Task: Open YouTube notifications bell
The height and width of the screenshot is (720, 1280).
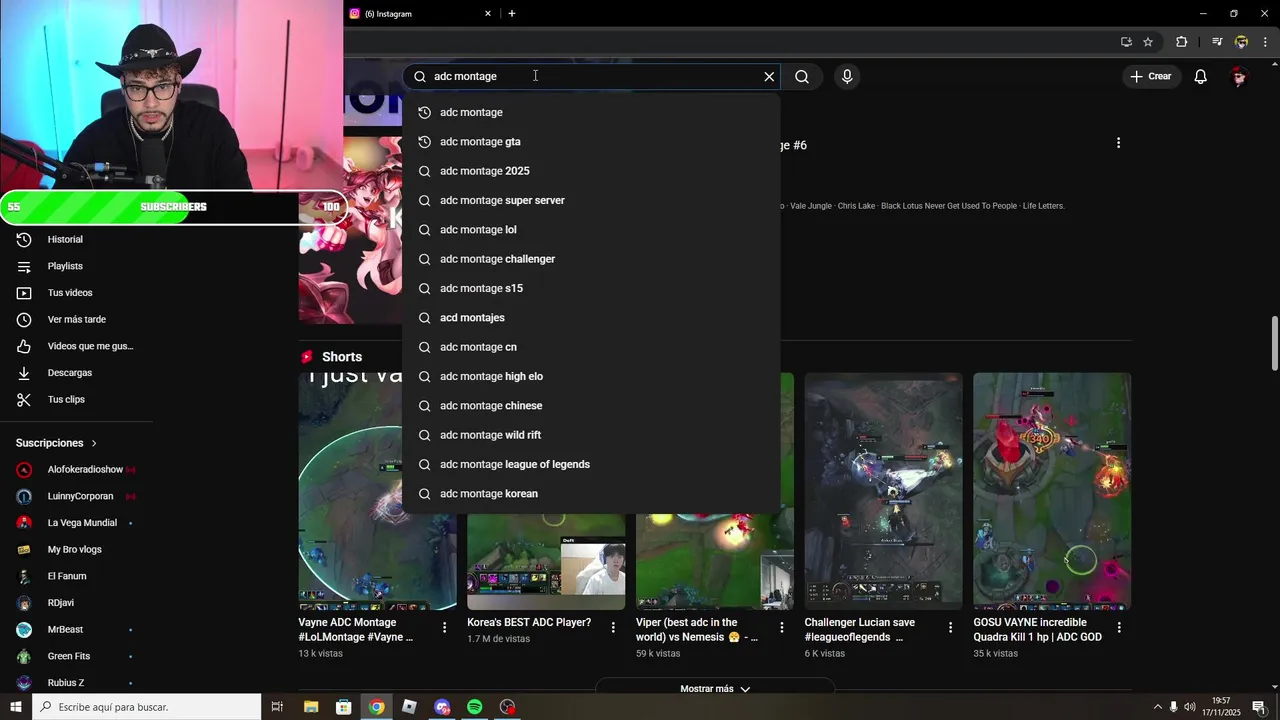Action: click(x=1200, y=76)
